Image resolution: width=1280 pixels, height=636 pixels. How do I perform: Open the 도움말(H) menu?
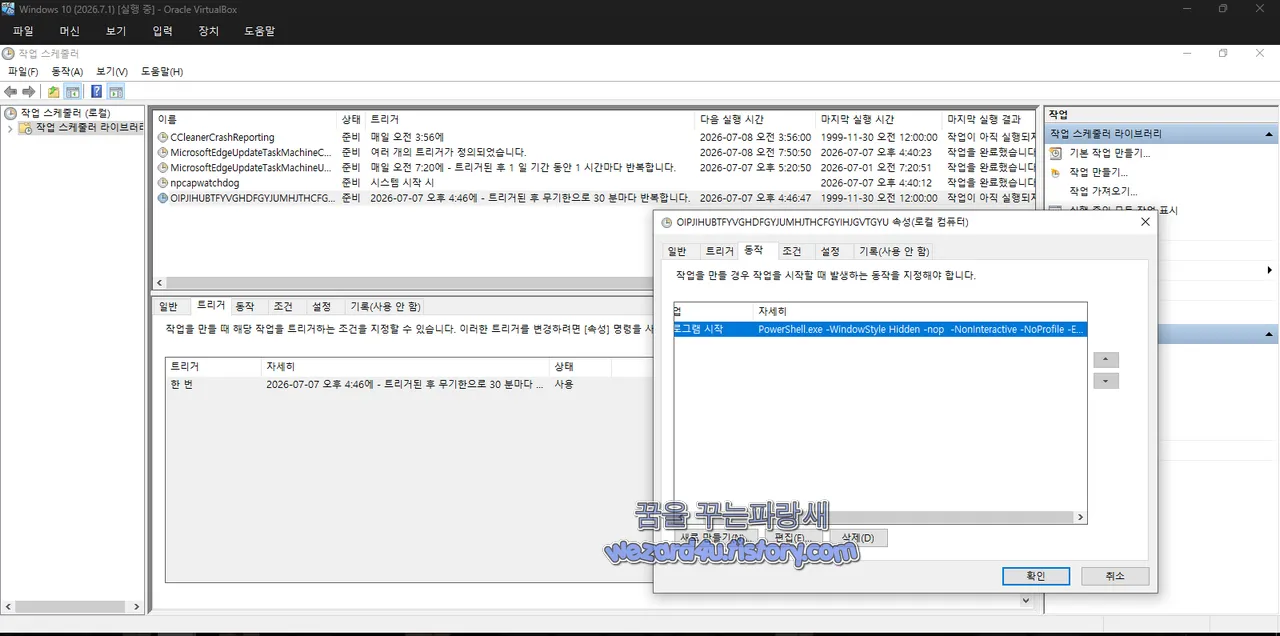tap(162, 72)
